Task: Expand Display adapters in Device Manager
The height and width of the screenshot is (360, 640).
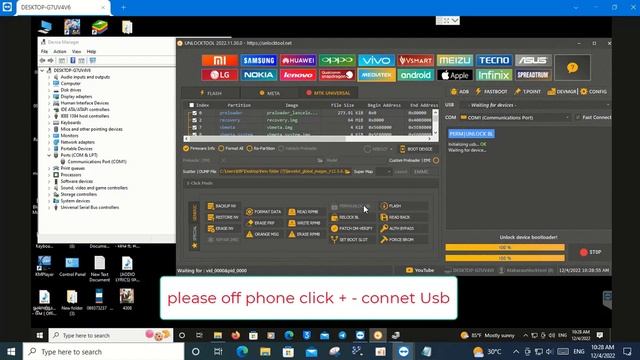Action: tap(49, 96)
